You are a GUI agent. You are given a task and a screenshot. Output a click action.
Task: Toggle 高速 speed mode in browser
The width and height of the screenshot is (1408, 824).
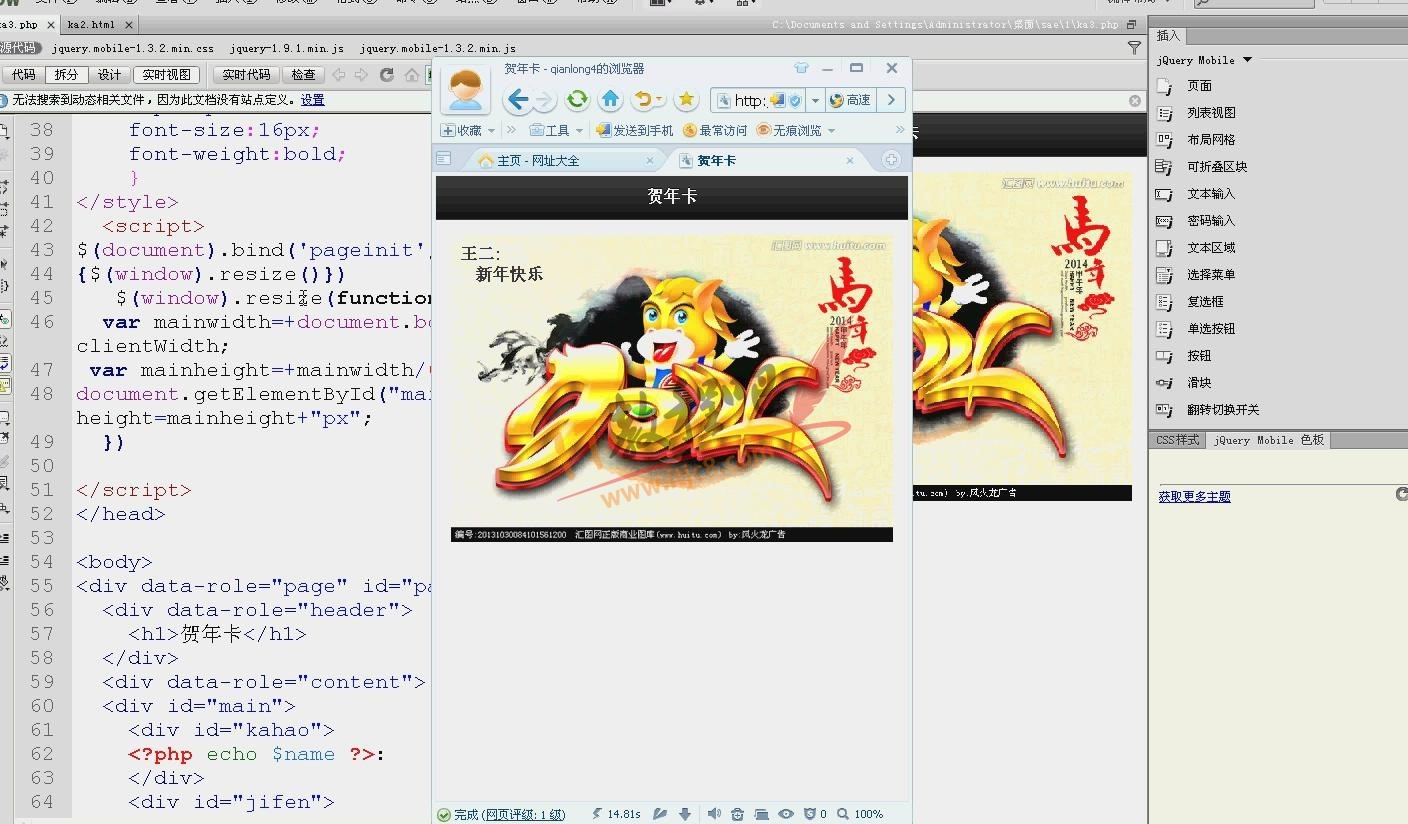click(x=850, y=100)
